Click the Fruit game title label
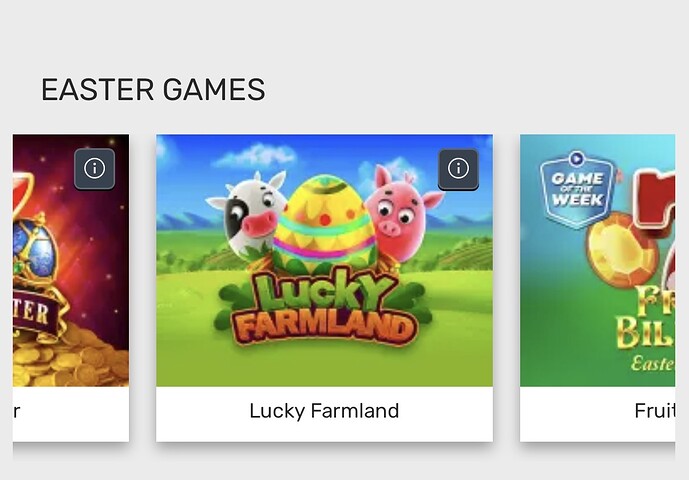Viewport: 689px width, 480px height. click(655, 411)
